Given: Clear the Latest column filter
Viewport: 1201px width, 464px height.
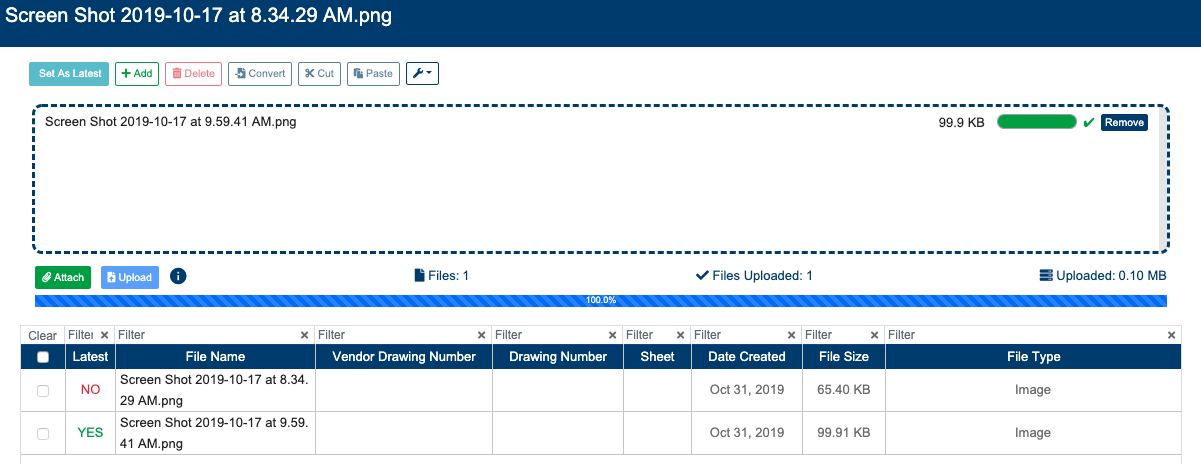Looking at the screenshot, I should pyautogui.click(x=104, y=336).
